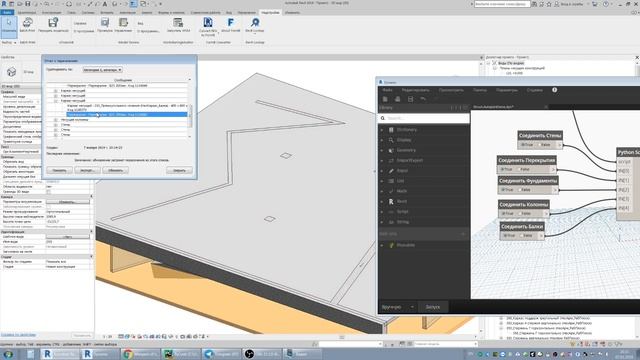640x360 pixels.
Task: Expand the Dictionary category in Dynamo library
Action: click(x=382, y=130)
